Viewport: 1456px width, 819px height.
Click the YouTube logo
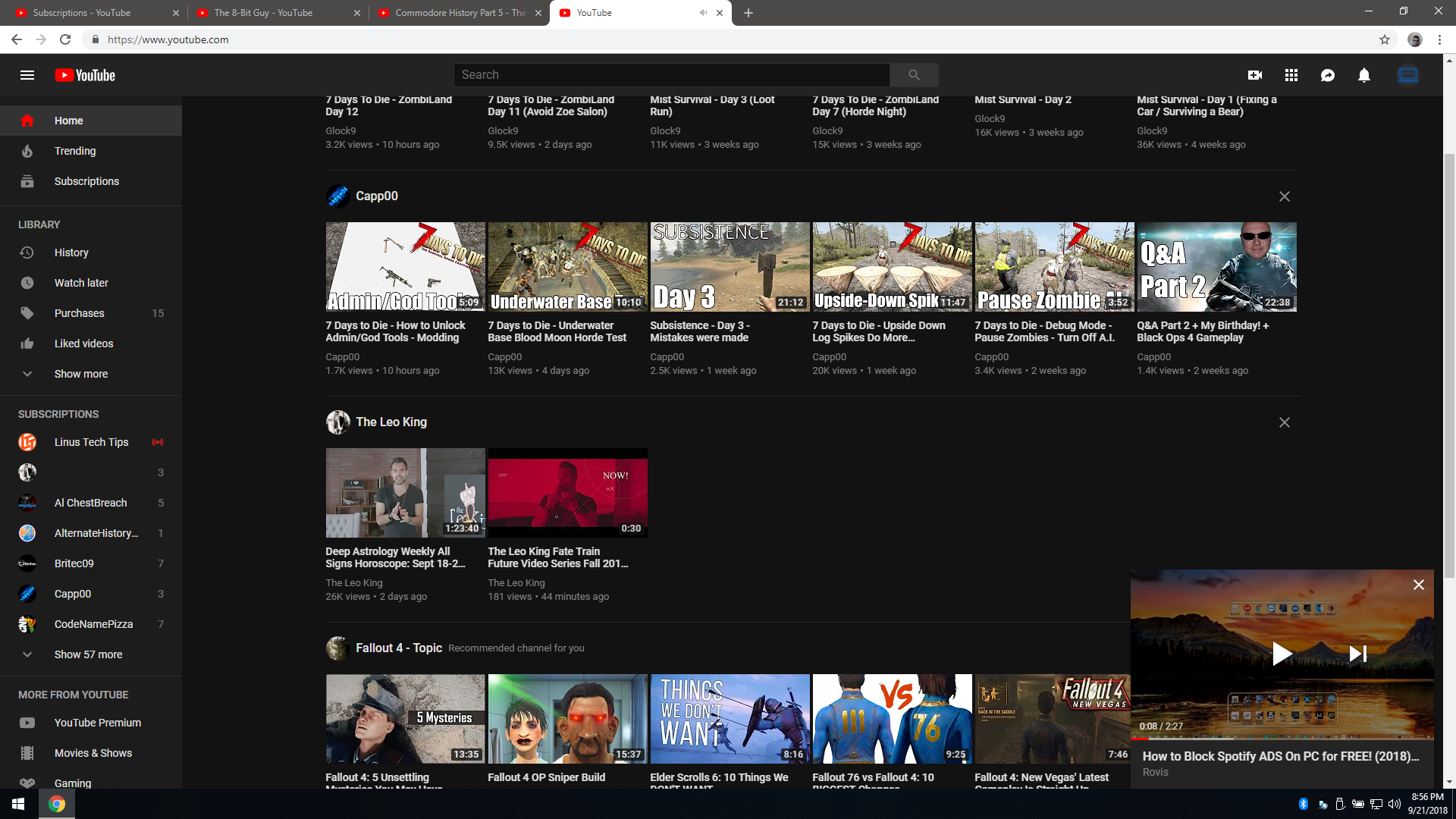84,74
